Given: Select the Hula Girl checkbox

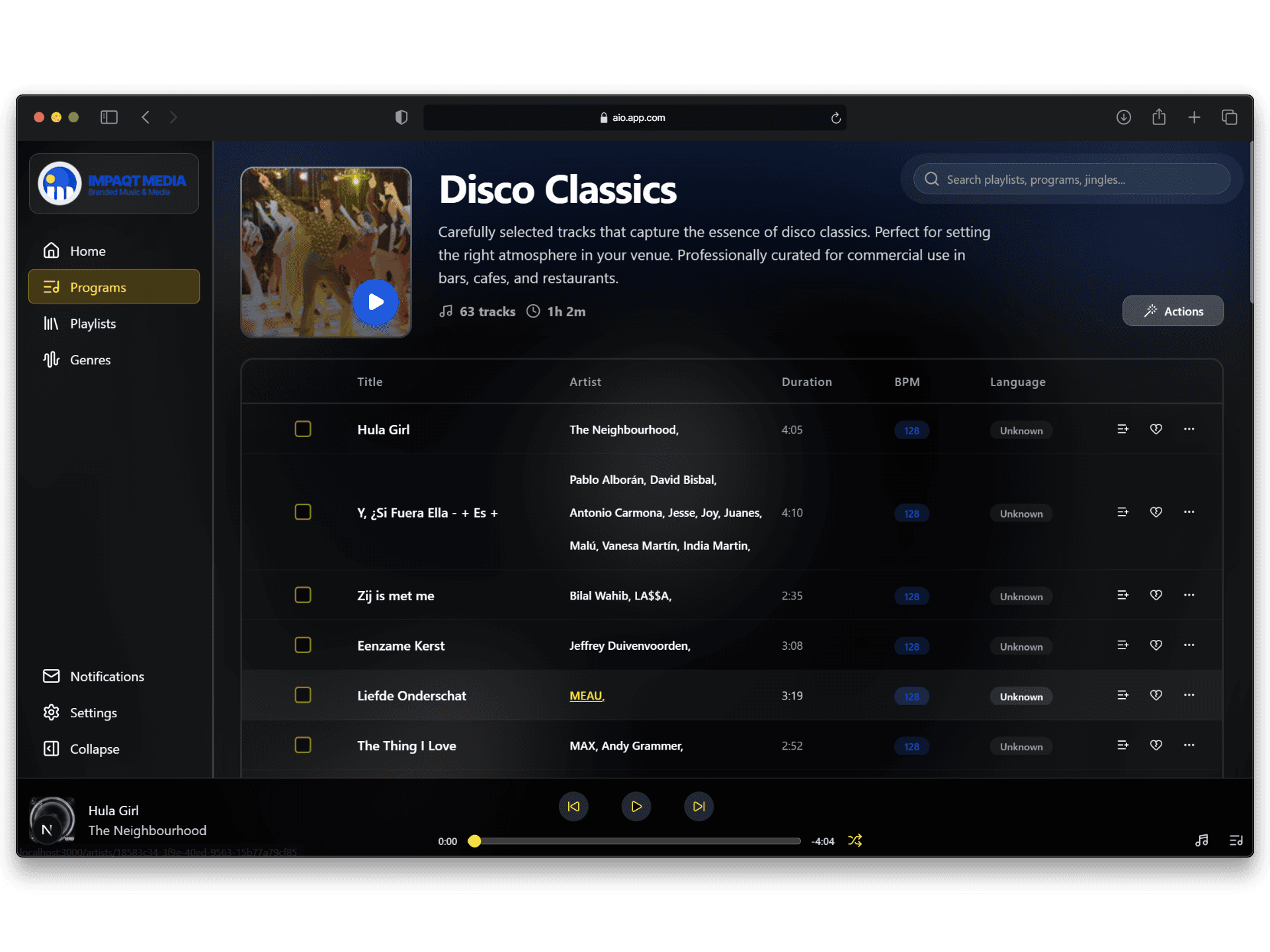Looking at the screenshot, I should (303, 429).
